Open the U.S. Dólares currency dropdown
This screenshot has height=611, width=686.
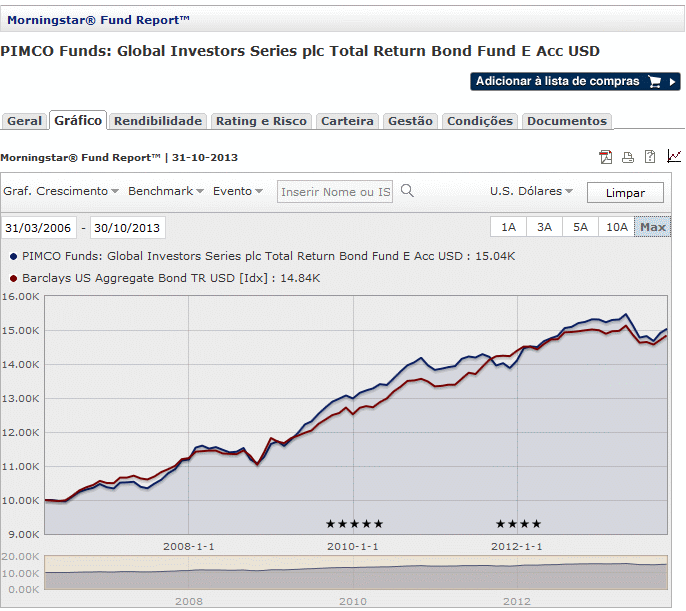(x=531, y=191)
